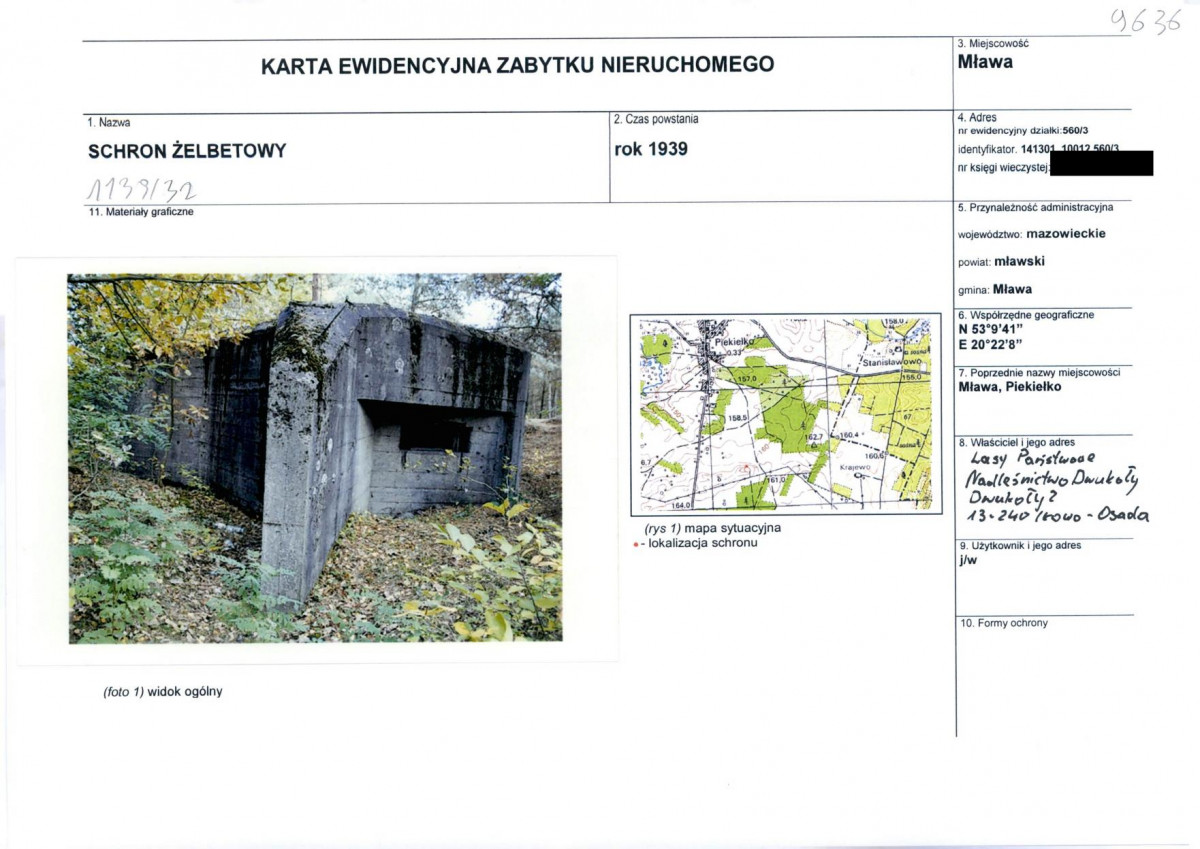Click the handwritten number '9636' in corner
The image size is (1200, 849).
tap(1148, 20)
